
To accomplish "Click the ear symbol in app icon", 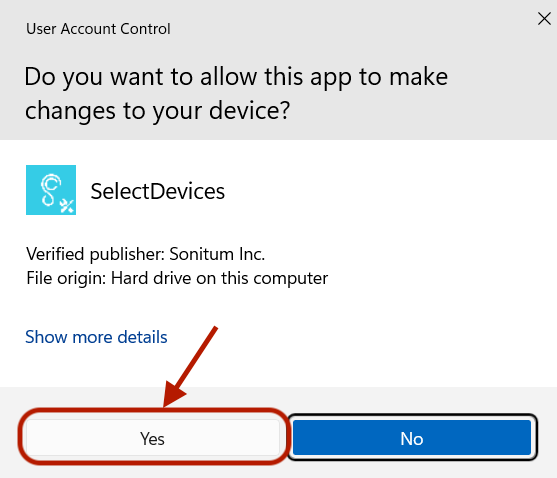I will click(50, 190).
